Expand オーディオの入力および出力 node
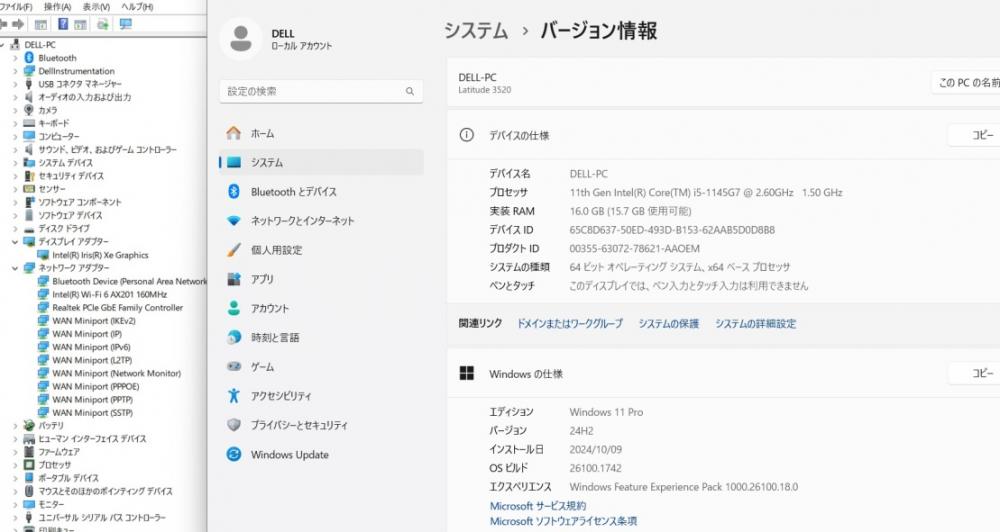 coord(15,97)
